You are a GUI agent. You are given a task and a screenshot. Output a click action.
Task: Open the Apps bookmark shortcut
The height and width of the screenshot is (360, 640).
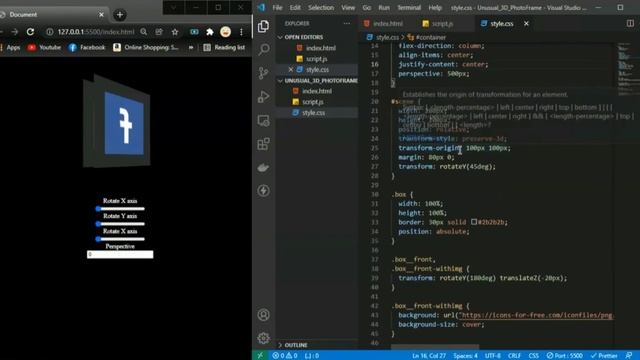pos(10,48)
